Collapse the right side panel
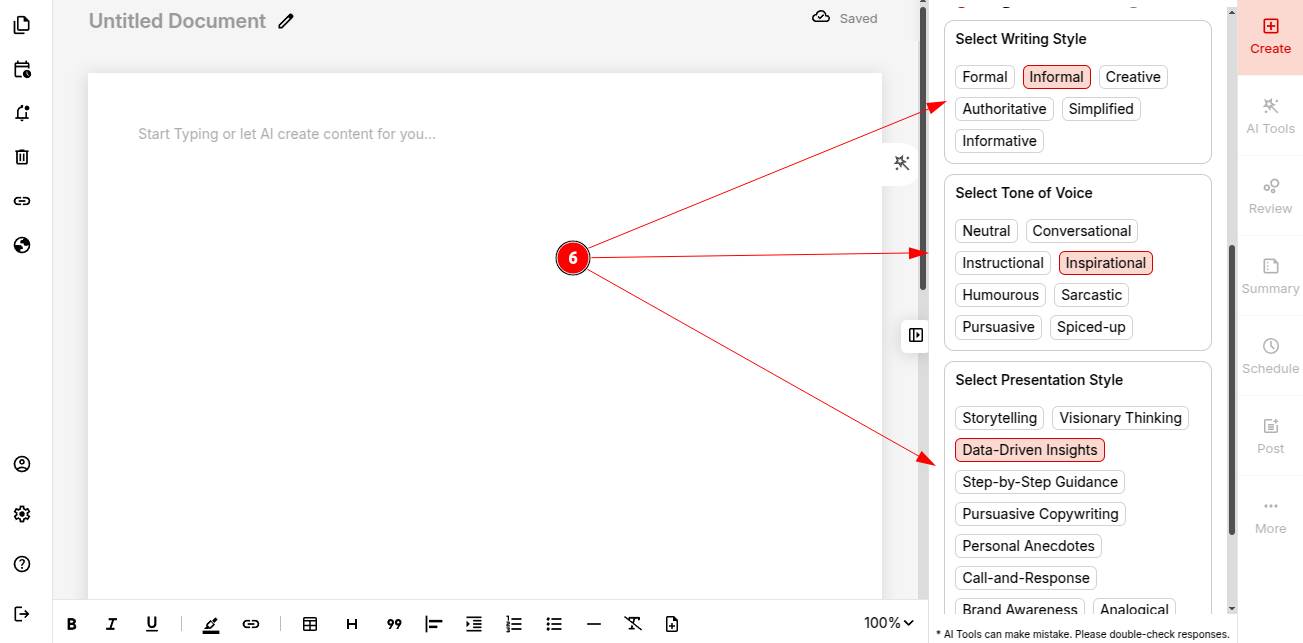 (x=916, y=335)
